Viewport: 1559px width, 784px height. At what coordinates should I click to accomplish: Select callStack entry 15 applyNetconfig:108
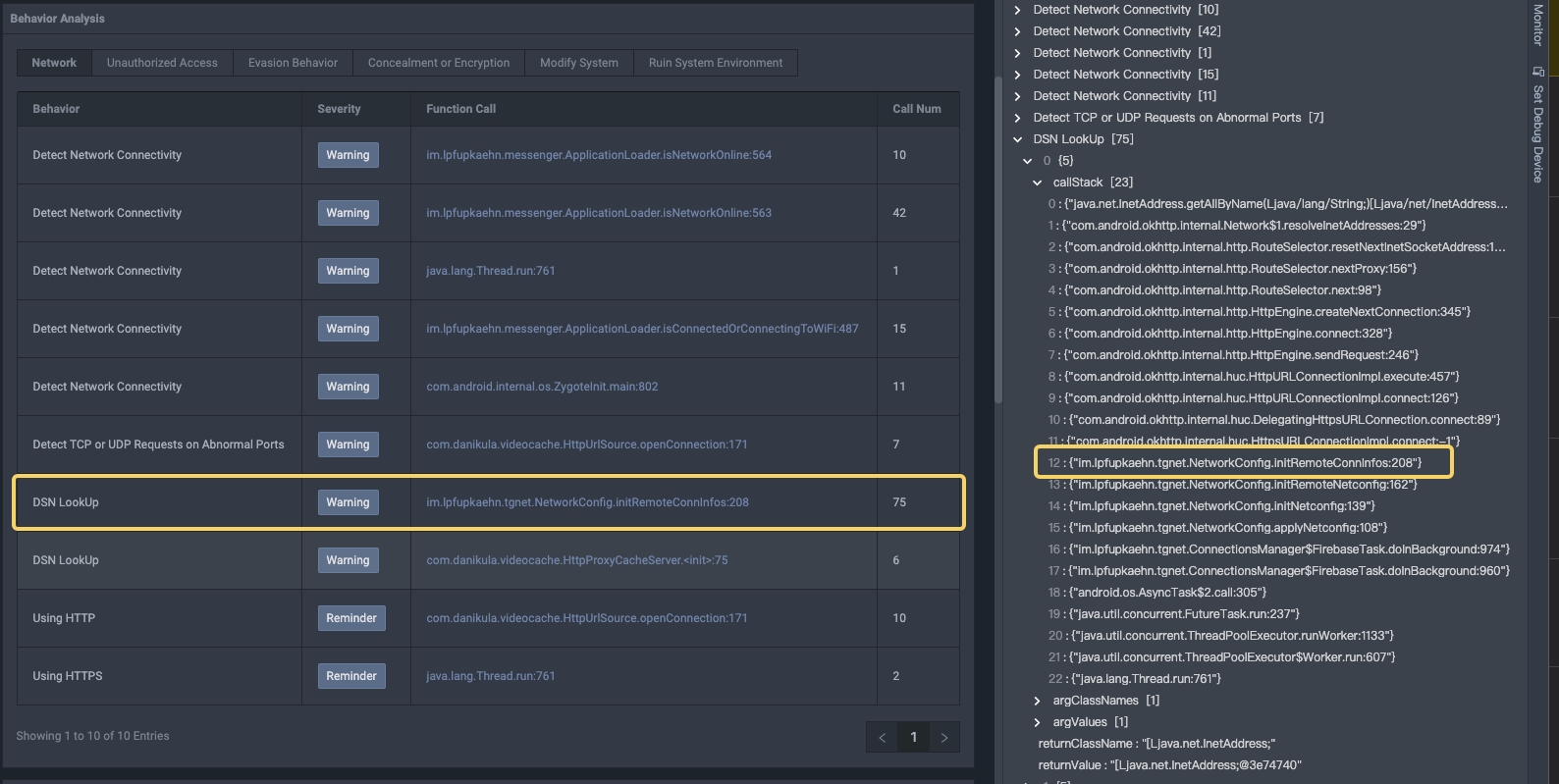pos(1217,528)
